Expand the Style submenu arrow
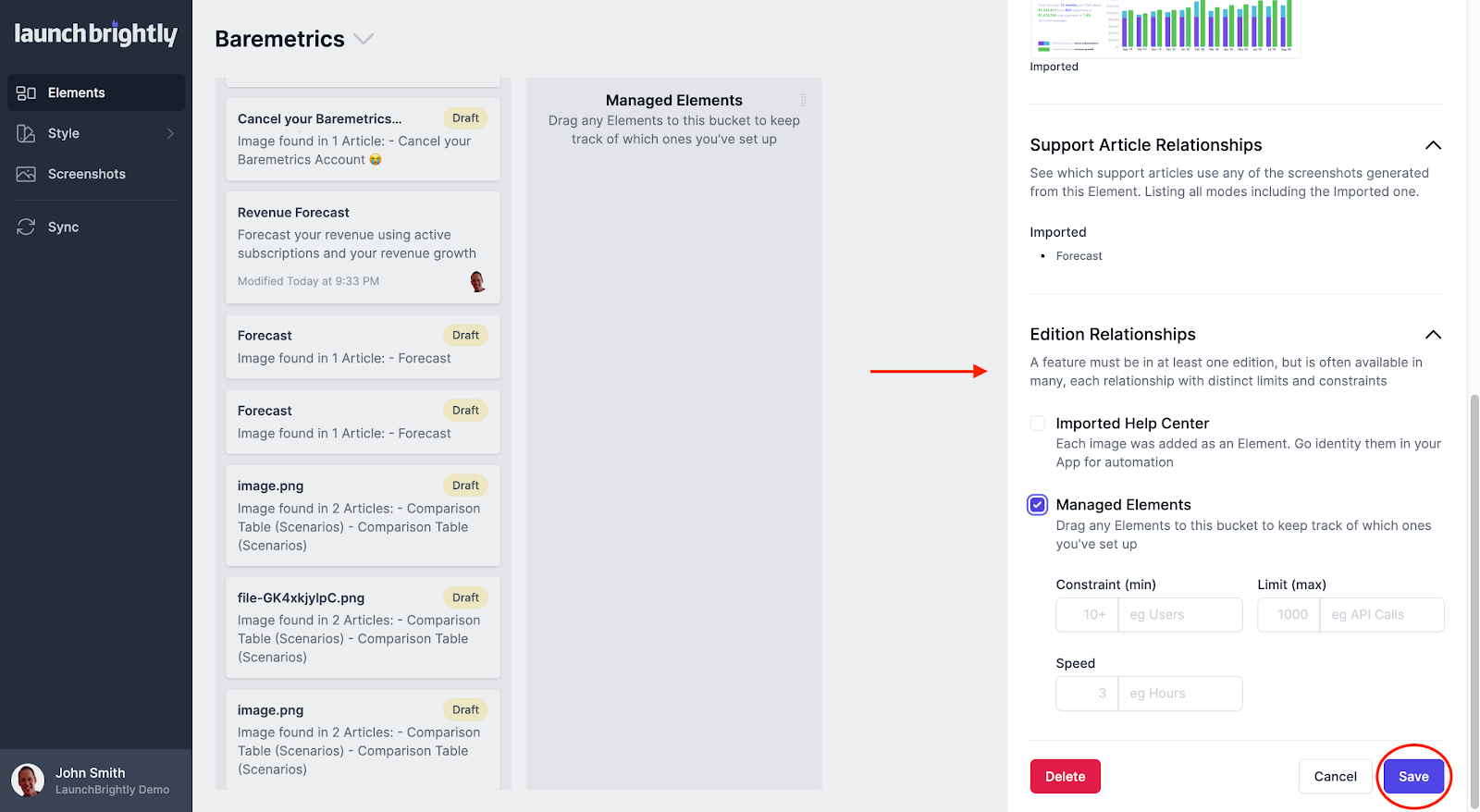The width and height of the screenshot is (1480, 812). pyautogui.click(x=170, y=133)
